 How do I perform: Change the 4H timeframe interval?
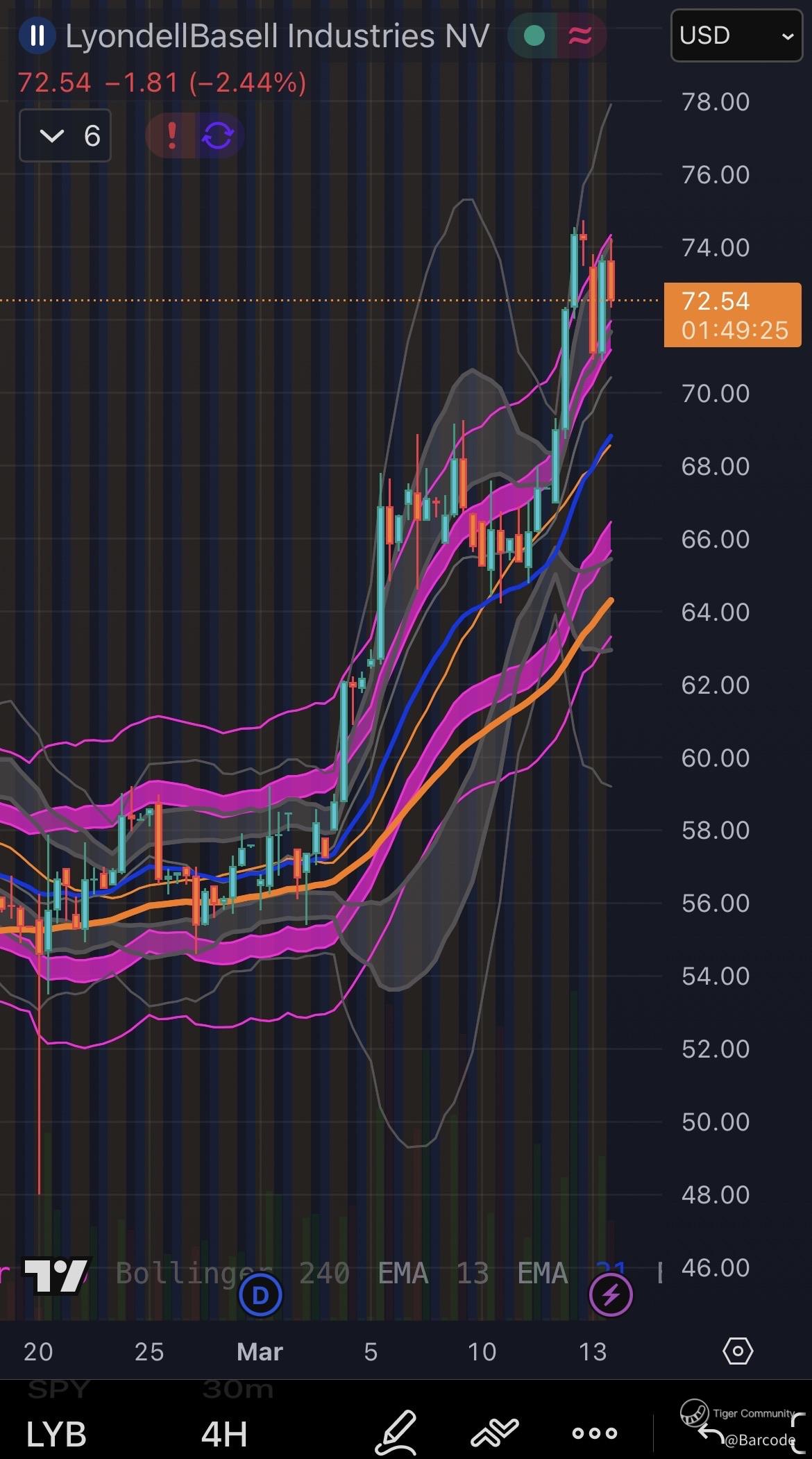(224, 1433)
